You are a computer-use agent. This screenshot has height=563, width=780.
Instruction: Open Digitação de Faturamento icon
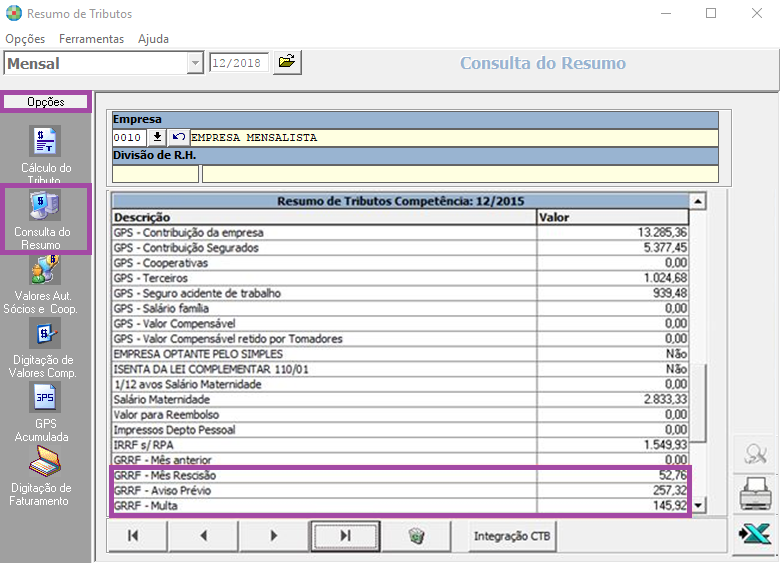[x=45, y=461]
